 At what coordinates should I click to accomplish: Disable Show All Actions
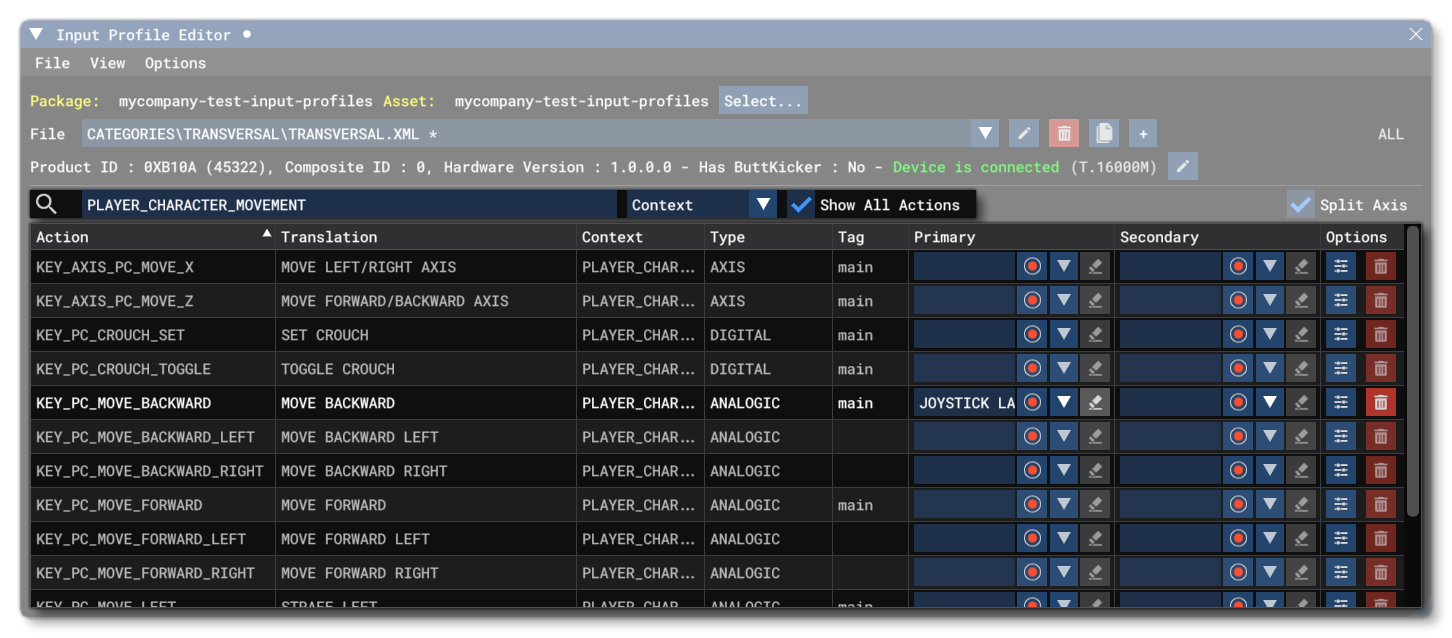click(801, 204)
